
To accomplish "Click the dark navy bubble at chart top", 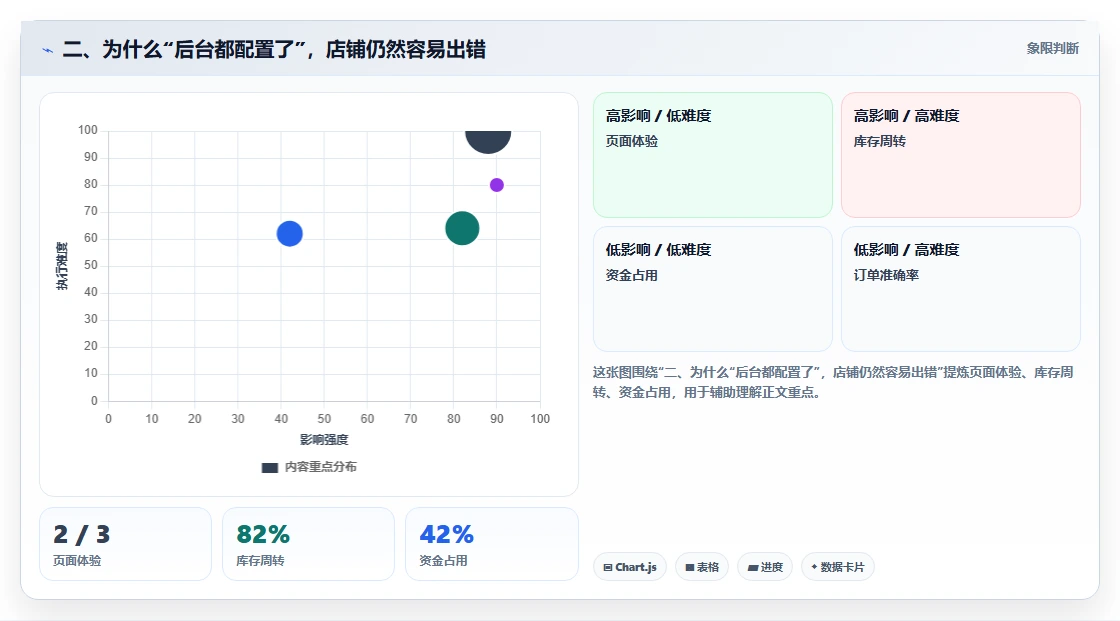I will click(x=488, y=141).
